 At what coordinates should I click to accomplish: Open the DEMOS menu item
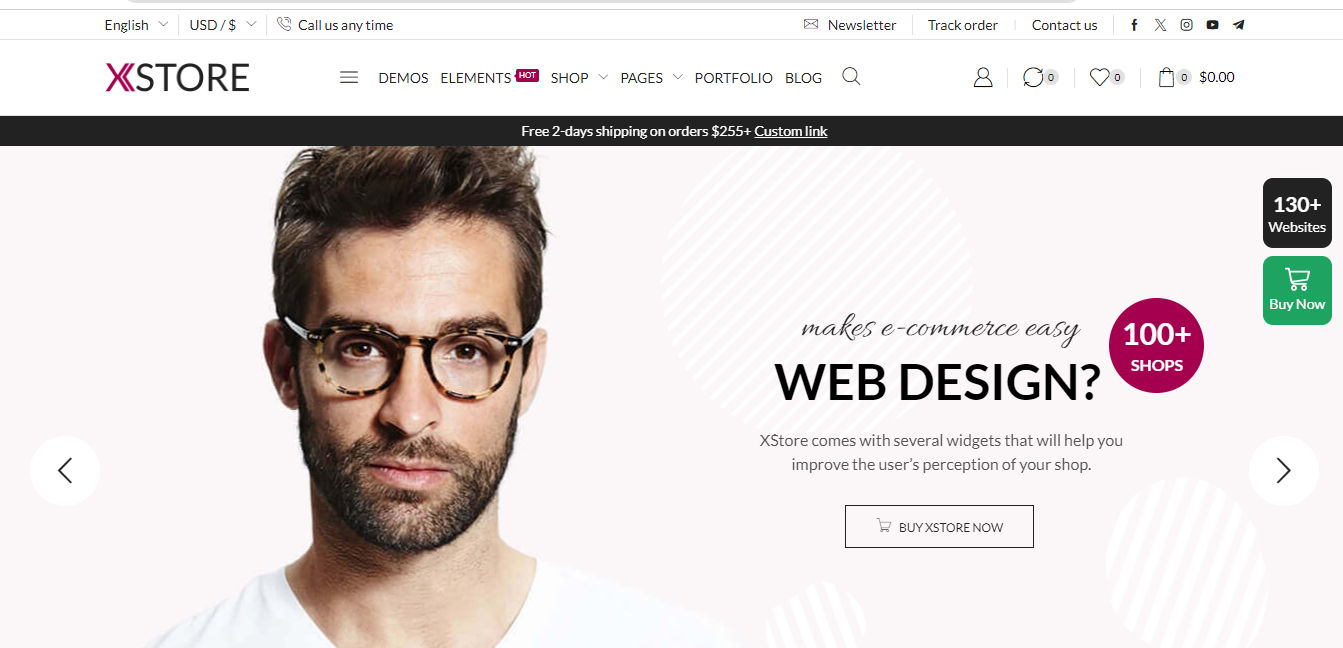[403, 78]
